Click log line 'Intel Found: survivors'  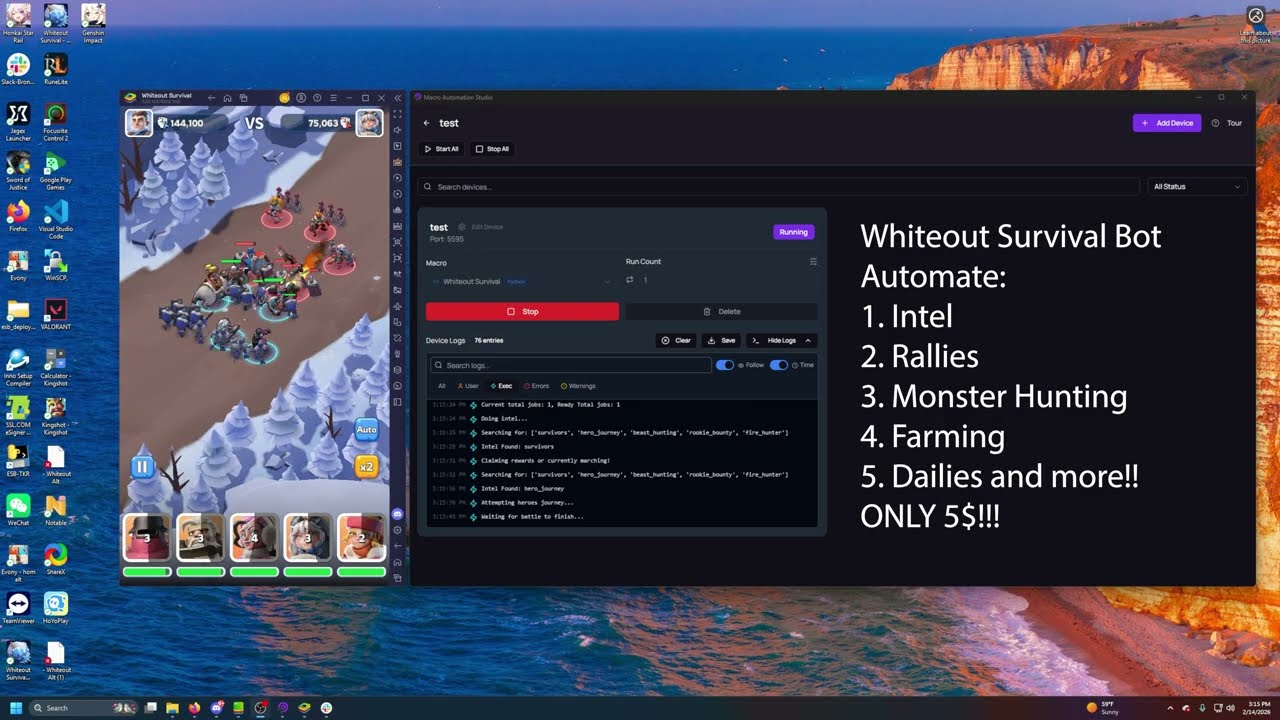tap(517, 446)
